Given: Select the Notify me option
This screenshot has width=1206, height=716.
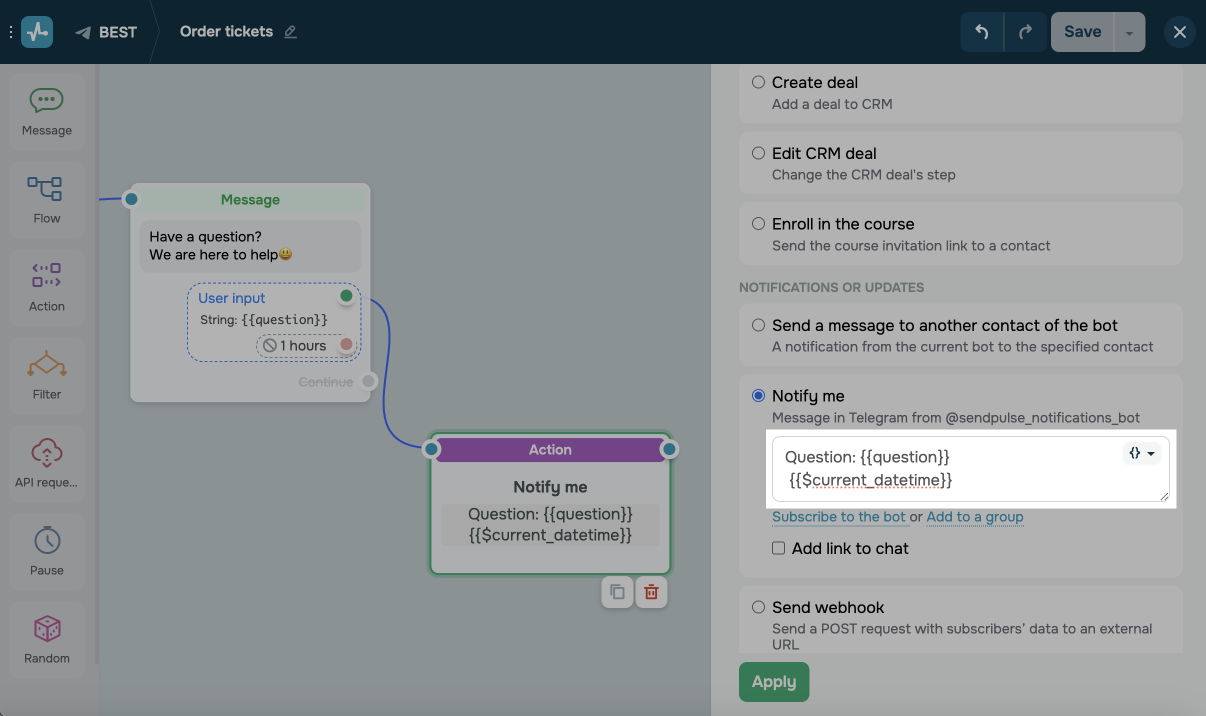Looking at the screenshot, I should click(x=759, y=396).
